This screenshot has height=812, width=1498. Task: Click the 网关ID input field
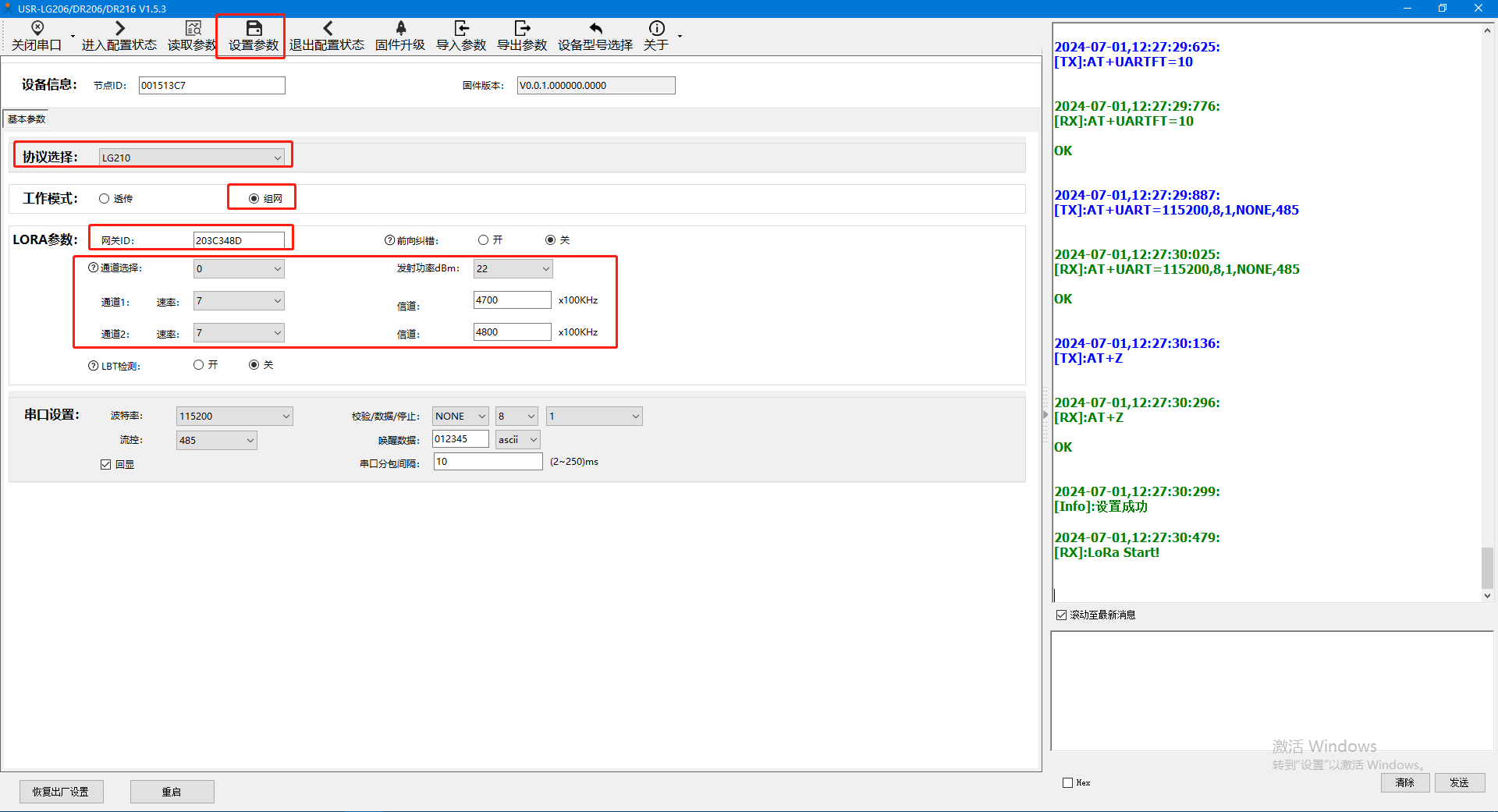click(240, 240)
